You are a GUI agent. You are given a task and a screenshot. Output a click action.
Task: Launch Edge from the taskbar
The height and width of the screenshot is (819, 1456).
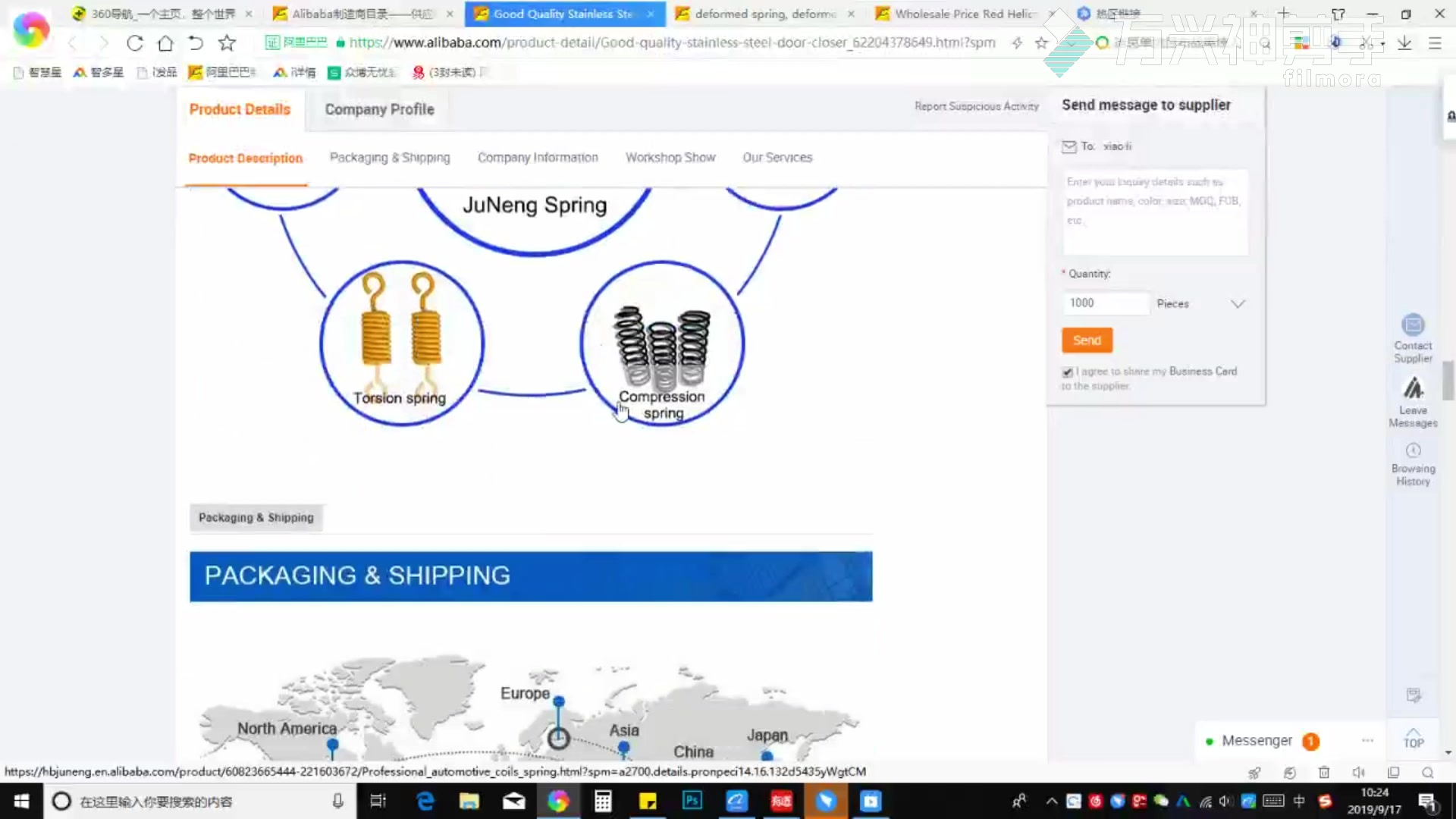[x=425, y=801]
